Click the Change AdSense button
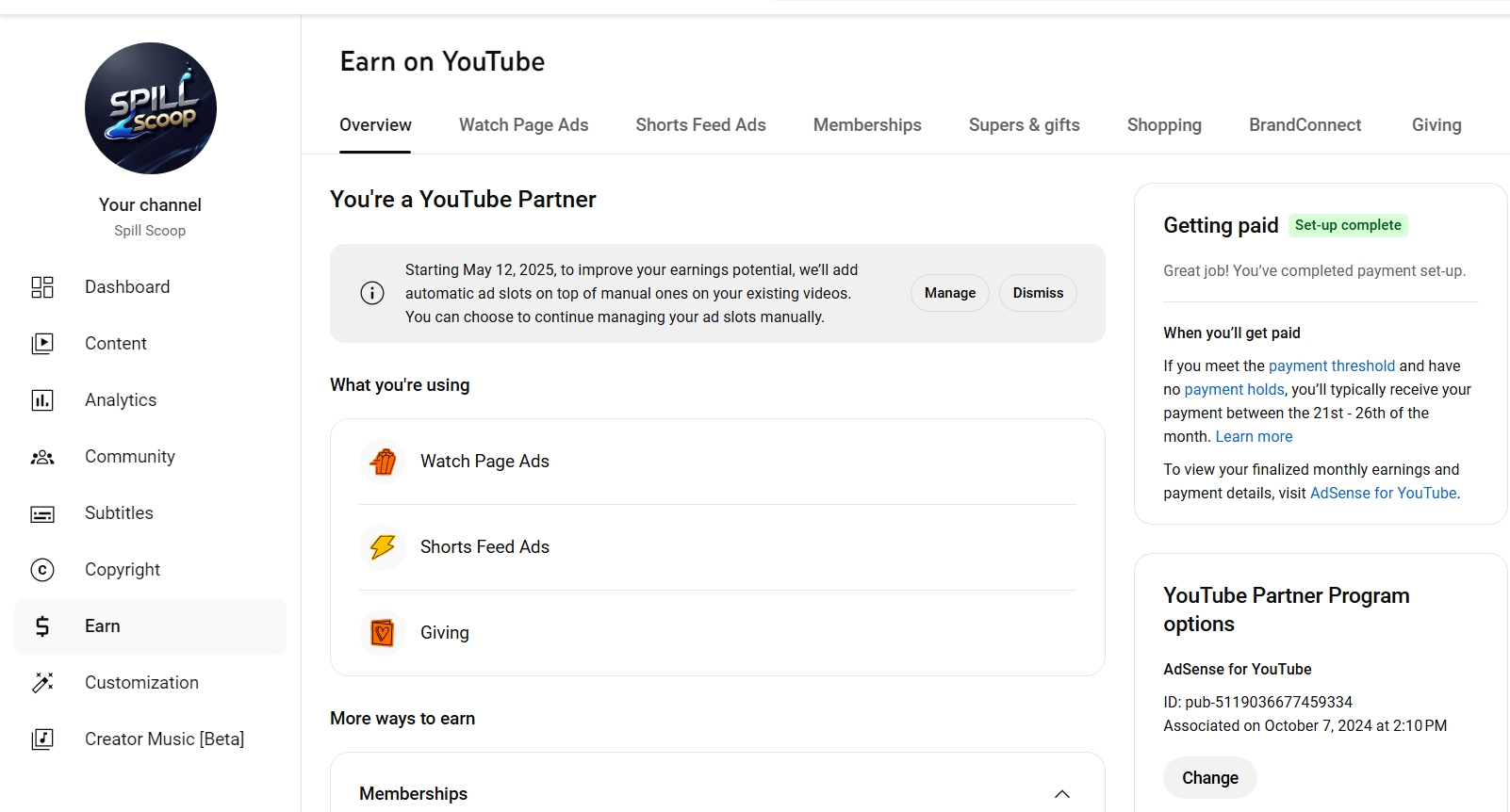 click(1210, 778)
